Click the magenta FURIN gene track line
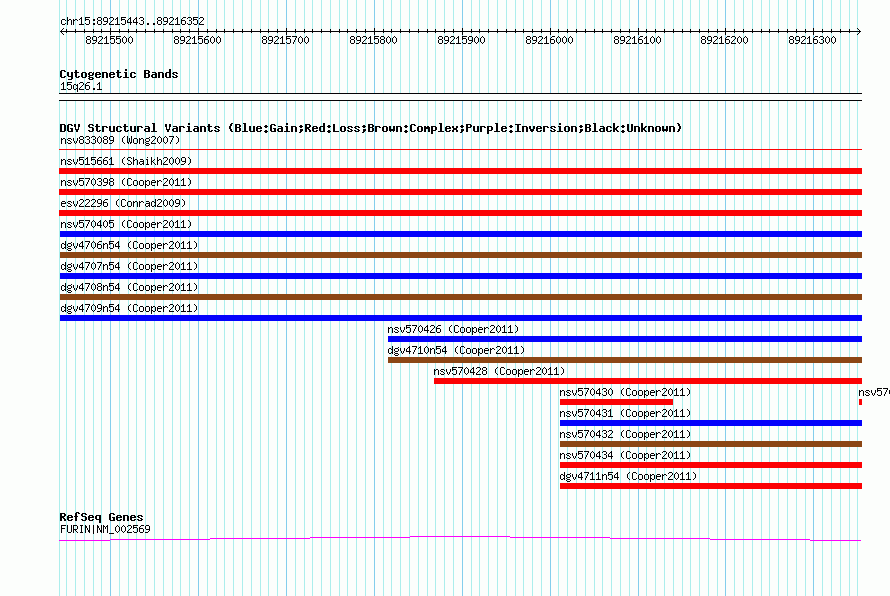The width and height of the screenshot is (890, 596). (x=460, y=538)
